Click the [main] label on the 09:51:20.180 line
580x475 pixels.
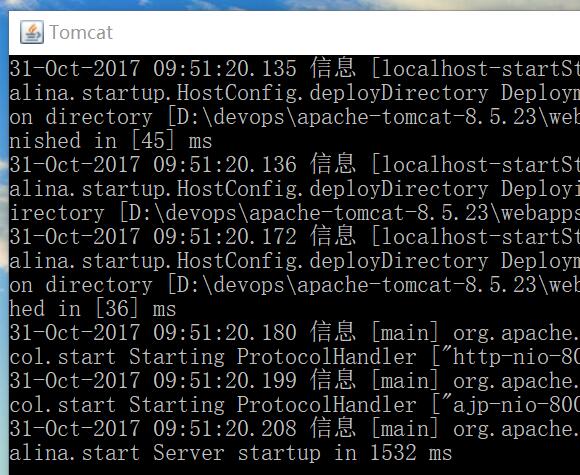(405, 333)
